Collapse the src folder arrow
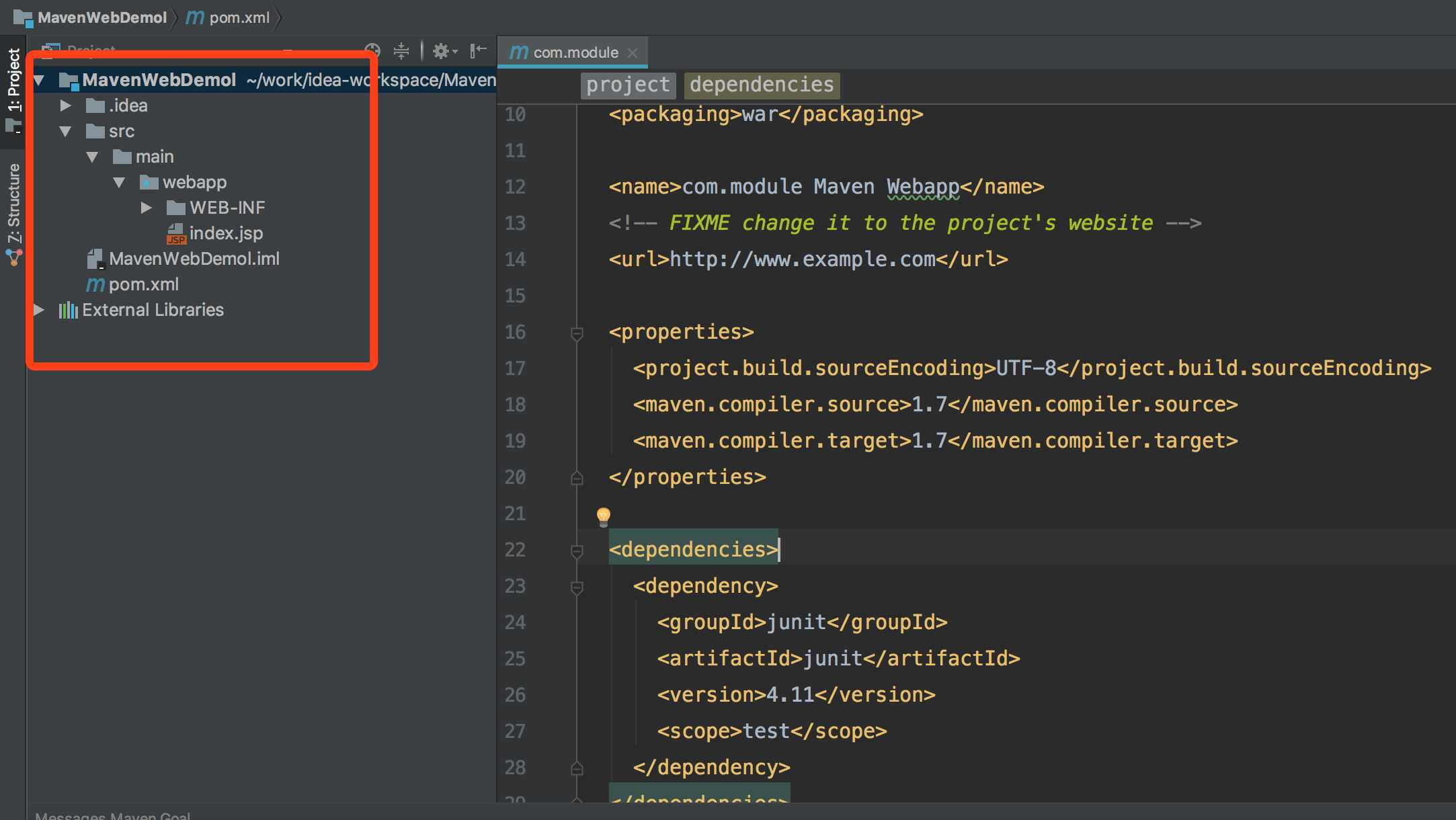Viewport: 1456px width, 820px height. 65,132
